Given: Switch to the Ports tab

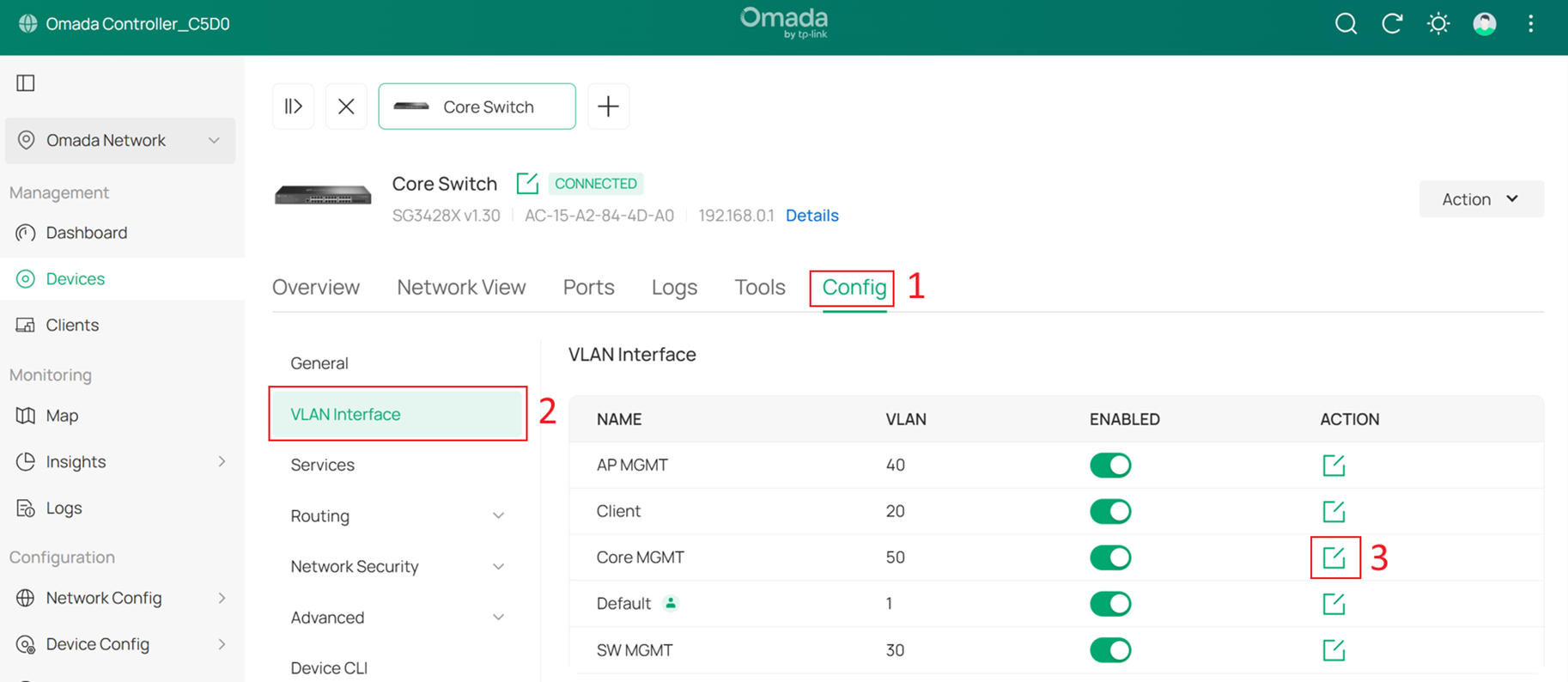Looking at the screenshot, I should [x=589, y=287].
